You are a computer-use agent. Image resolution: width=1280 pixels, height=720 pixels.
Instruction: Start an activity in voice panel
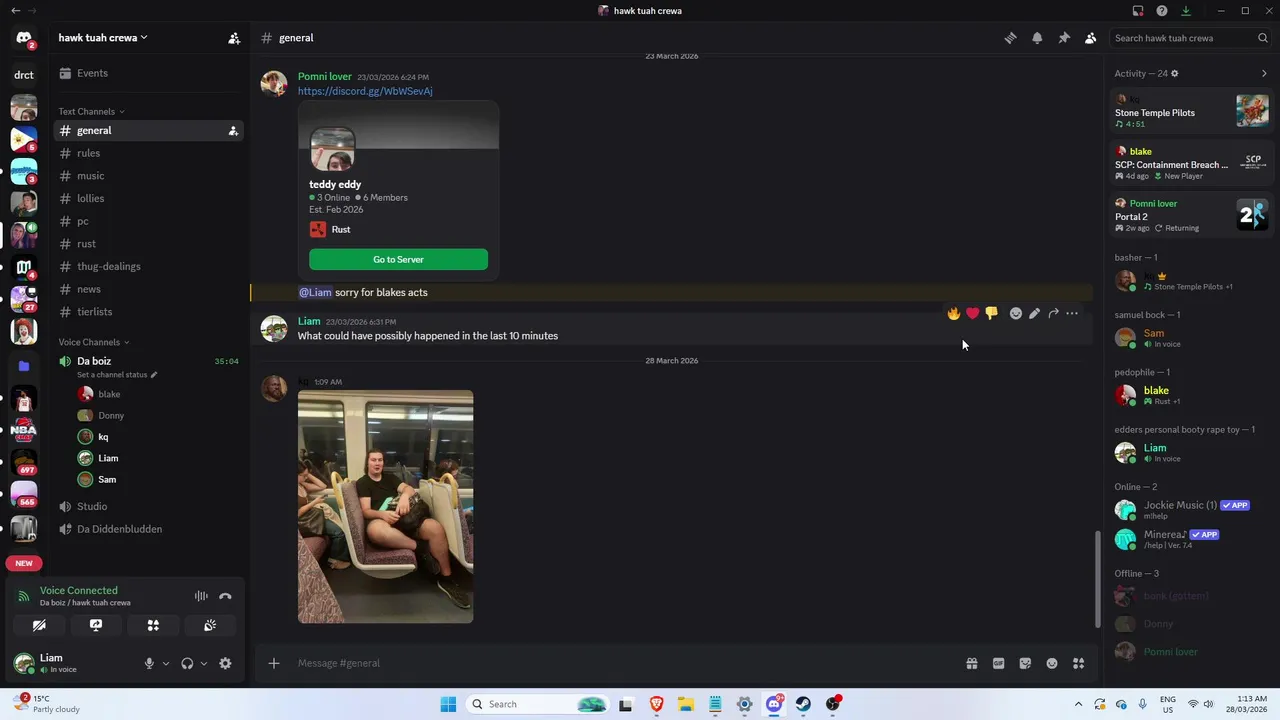pos(153,625)
